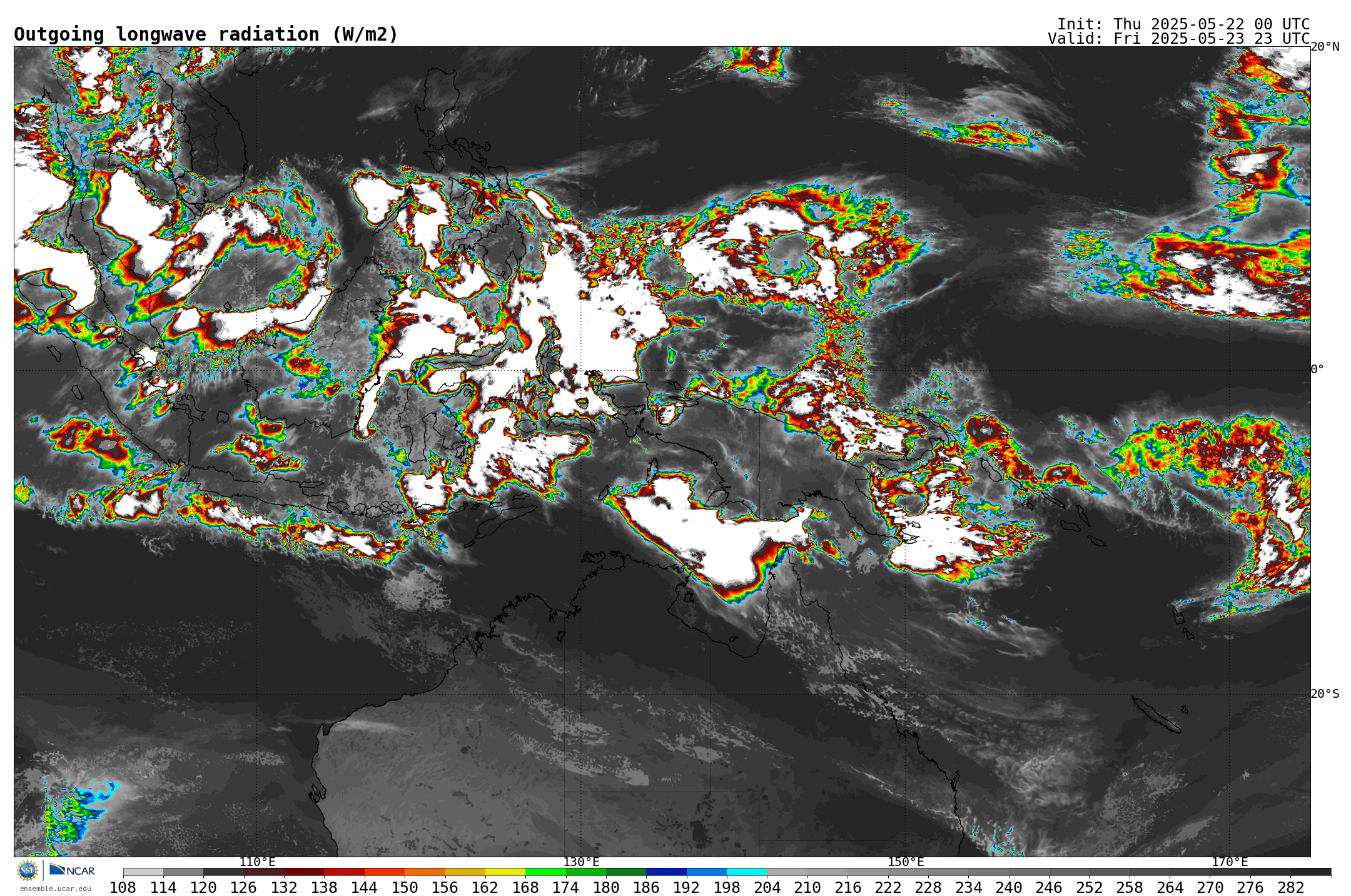The image size is (1351, 896).
Task: Click the 144 colorbar tick value
Action: point(365,888)
